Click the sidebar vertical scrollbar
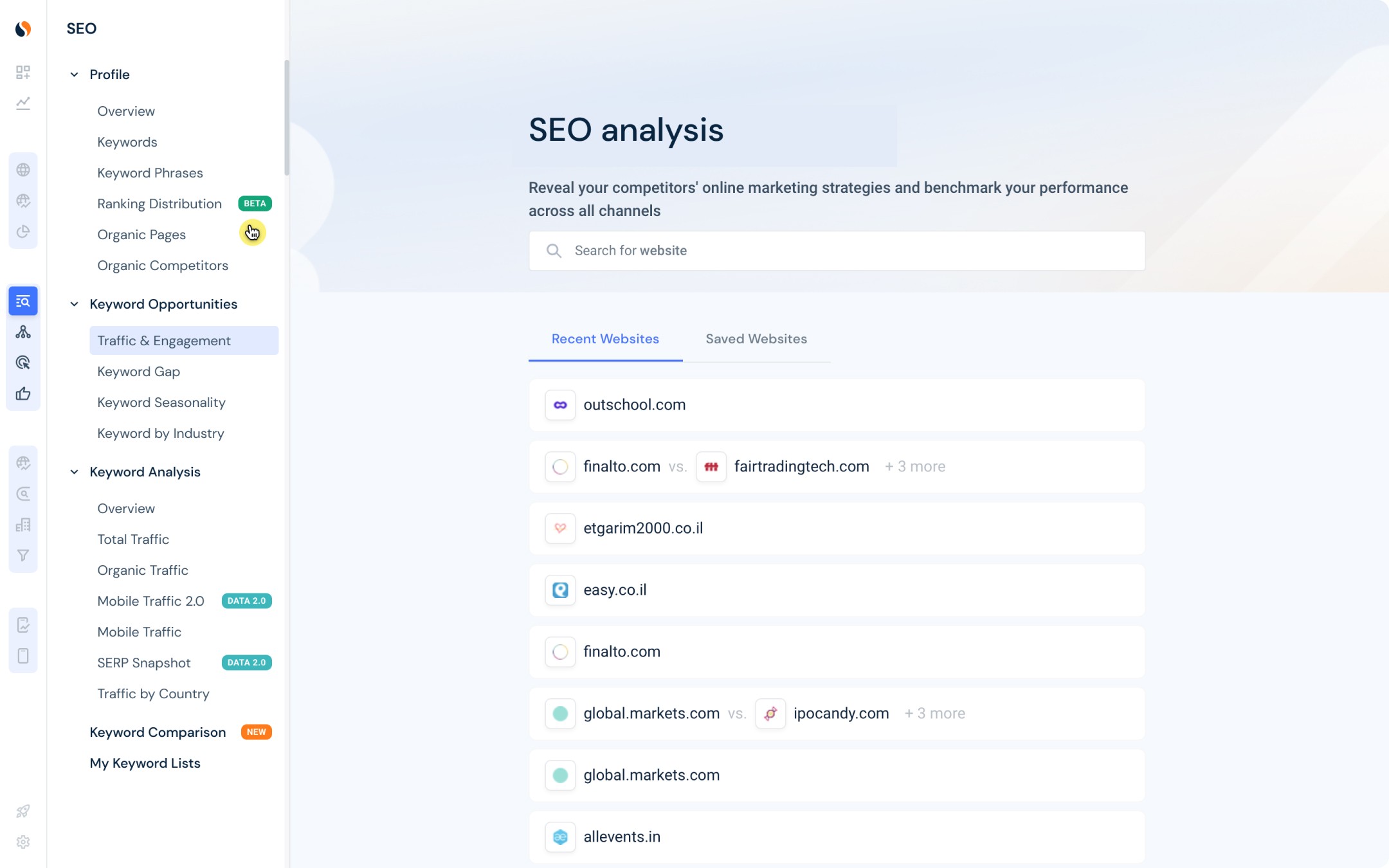Image resolution: width=1389 pixels, height=868 pixels. [287, 117]
